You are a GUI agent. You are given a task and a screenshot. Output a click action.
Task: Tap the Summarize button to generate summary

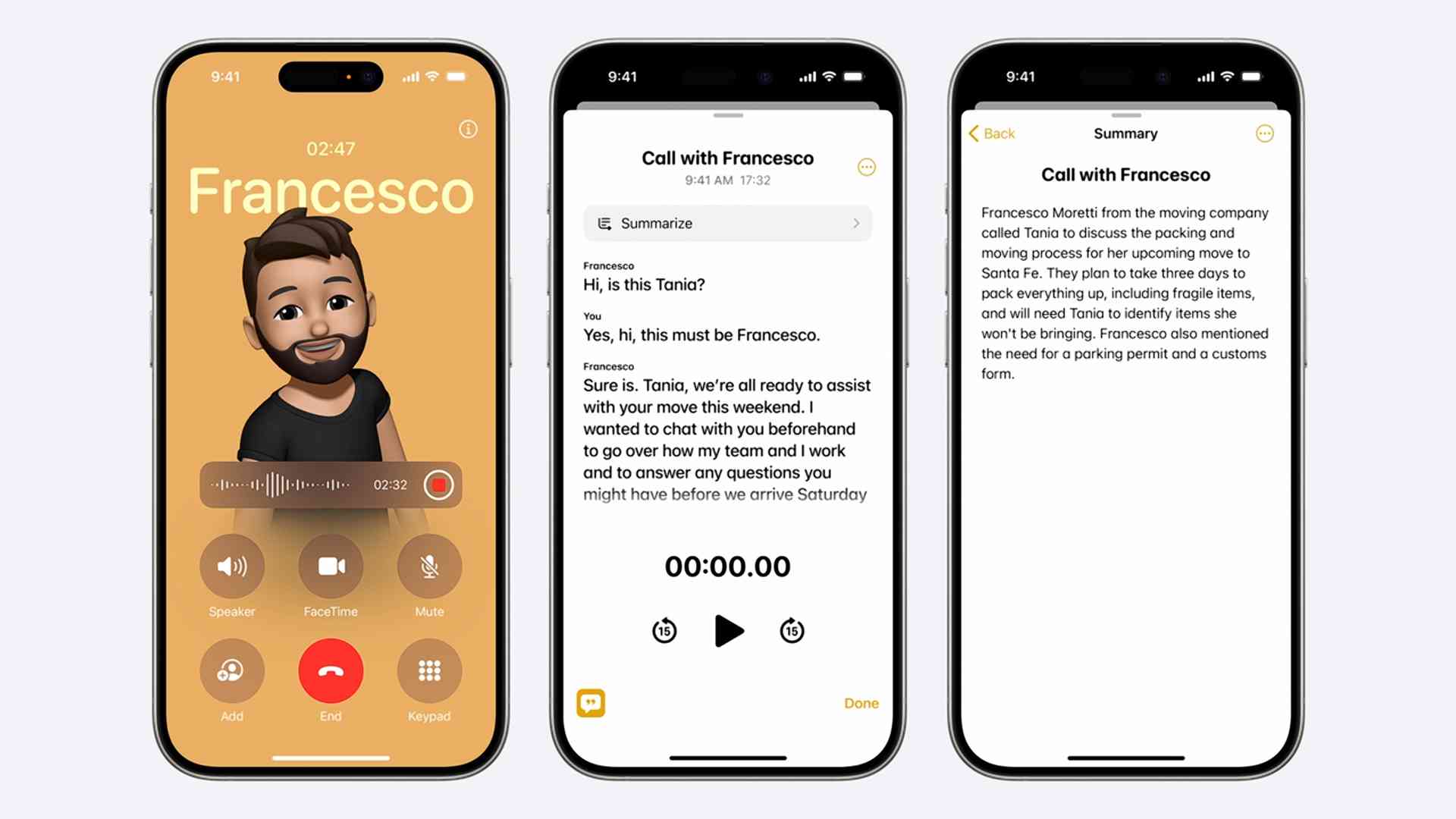pos(727,222)
